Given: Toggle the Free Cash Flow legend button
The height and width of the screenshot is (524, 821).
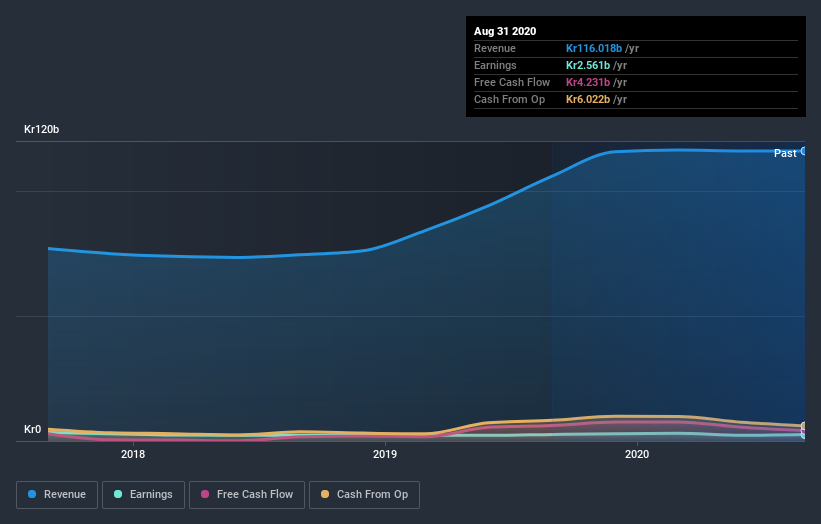Looking at the screenshot, I should [x=247, y=495].
